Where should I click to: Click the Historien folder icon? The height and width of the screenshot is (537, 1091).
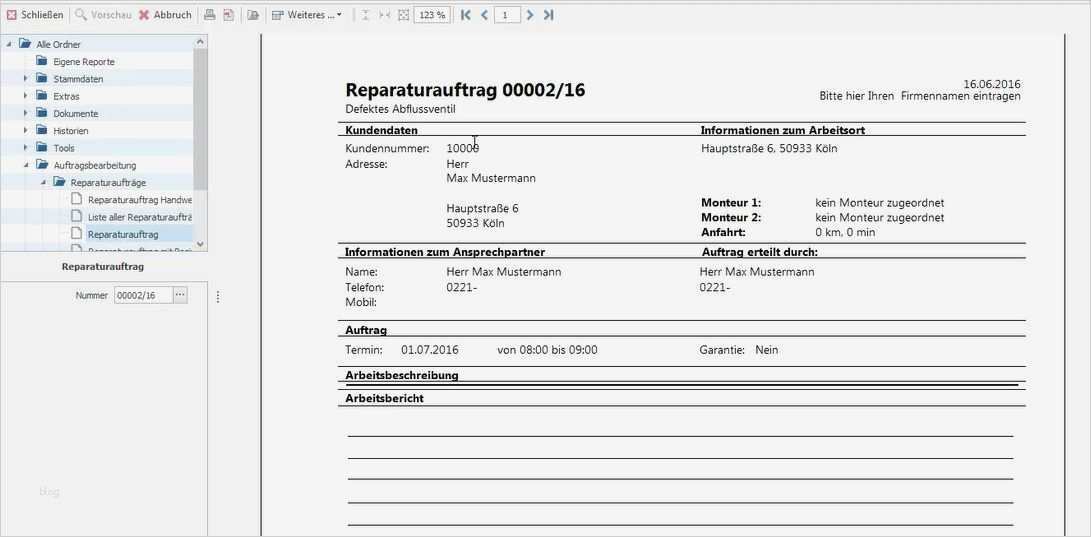click(42, 130)
